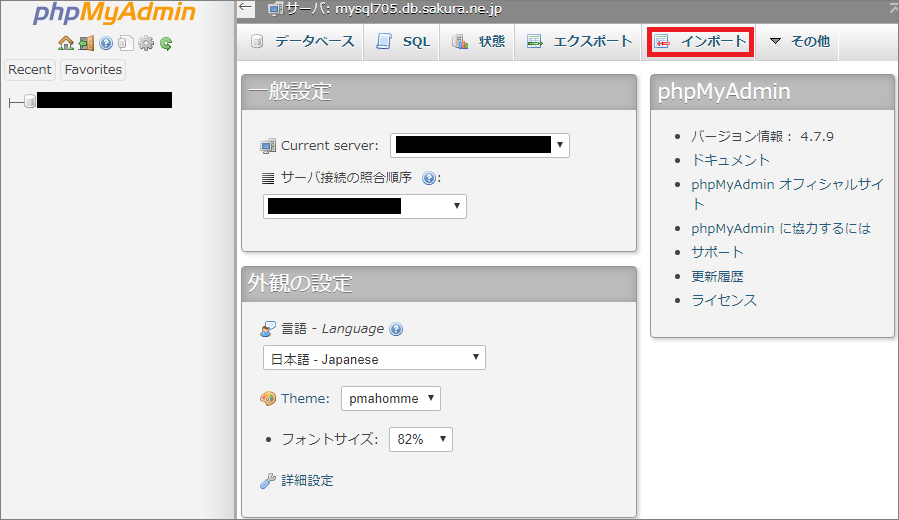Open the 日本語 - Japanese language dropdown

[x=374, y=358]
